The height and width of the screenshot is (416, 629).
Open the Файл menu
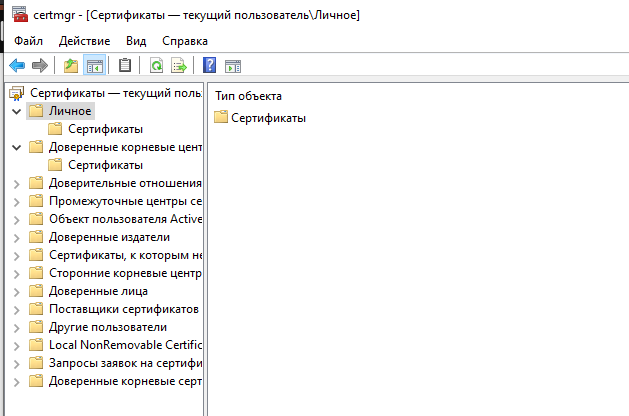(x=28, y=41)
